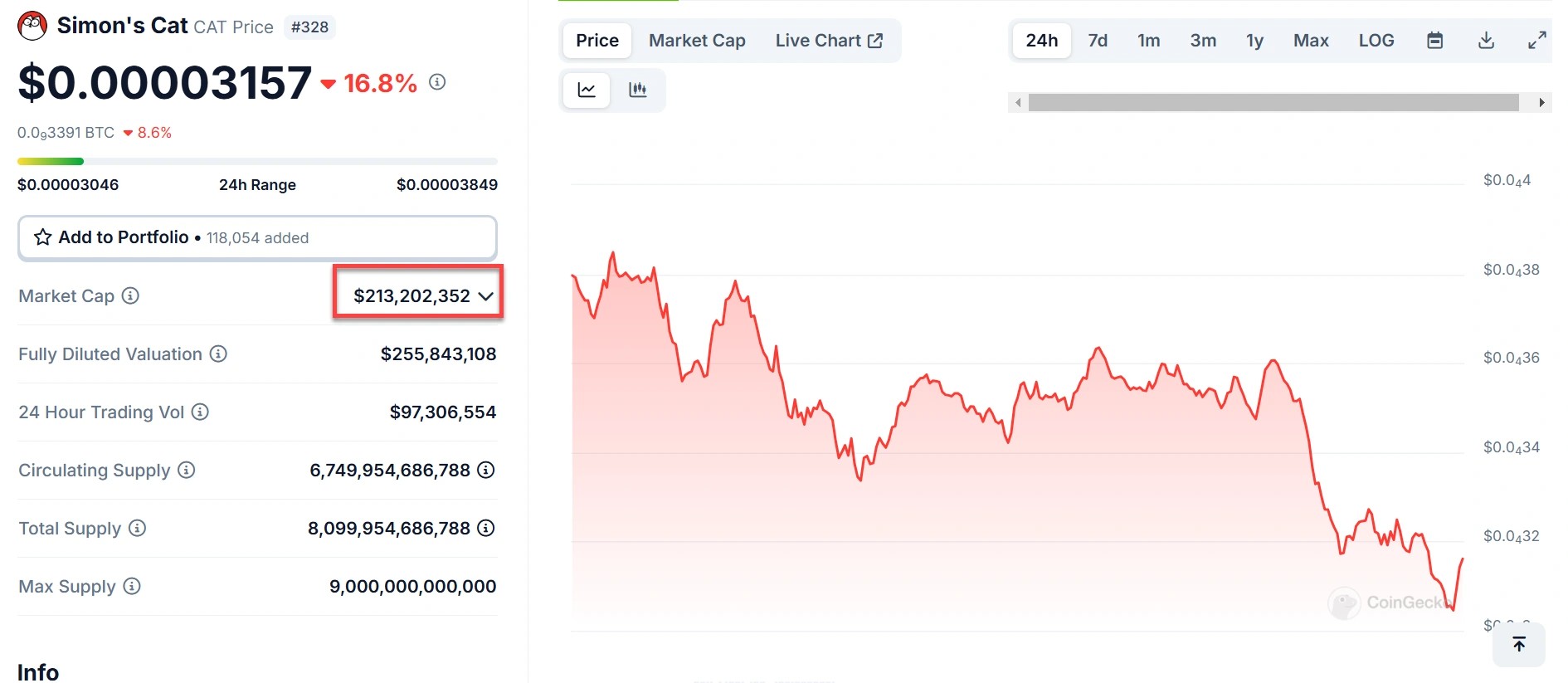1568x683 pixels.
Task: Click the scroll-to-top arrow button
Action: pos(1518,644)
